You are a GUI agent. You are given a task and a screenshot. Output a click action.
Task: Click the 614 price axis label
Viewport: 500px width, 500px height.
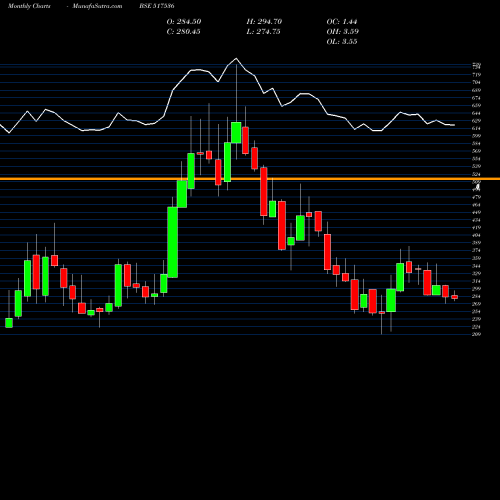click(x=476, y=128)
